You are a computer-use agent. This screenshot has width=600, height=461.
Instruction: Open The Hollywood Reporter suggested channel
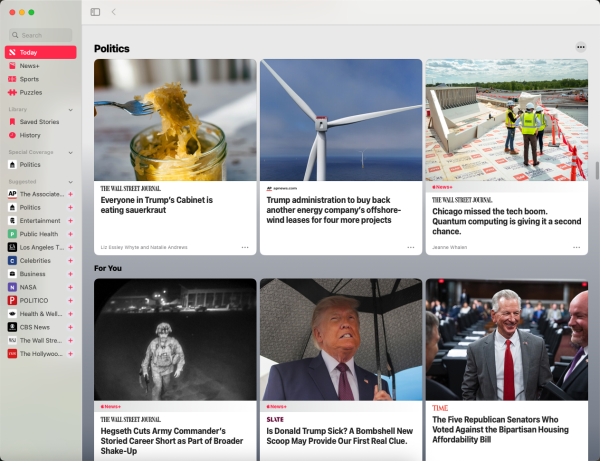[36, 354]
